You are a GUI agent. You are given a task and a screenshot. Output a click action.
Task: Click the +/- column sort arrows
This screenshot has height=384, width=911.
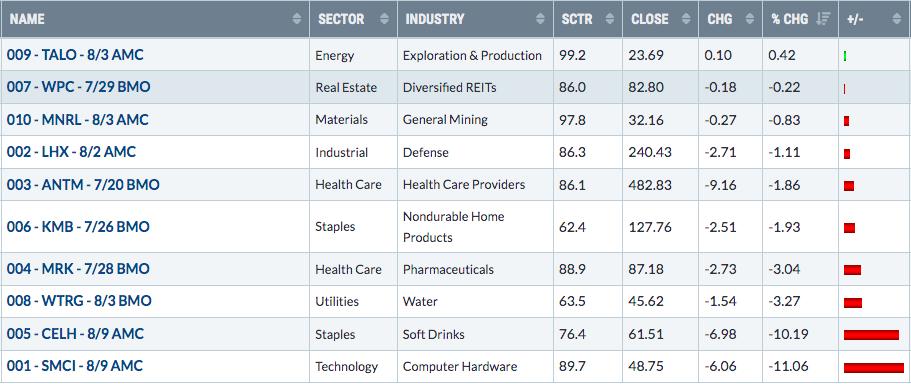pyautogui.click(x=896, y=19)
